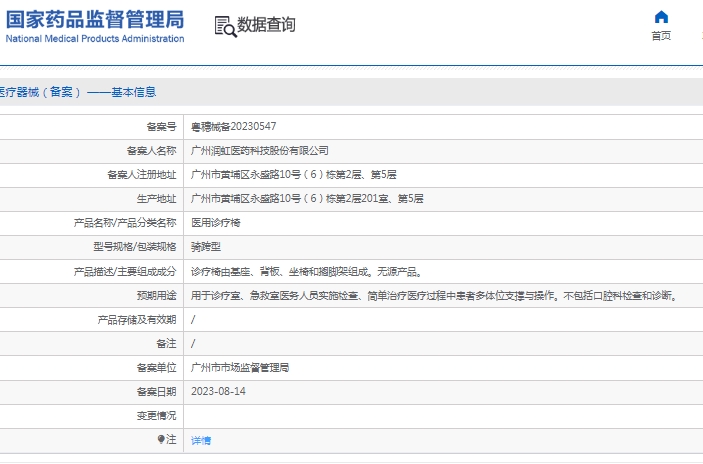
Task: Click the home house icon
Action: click(x=661, y=17)
